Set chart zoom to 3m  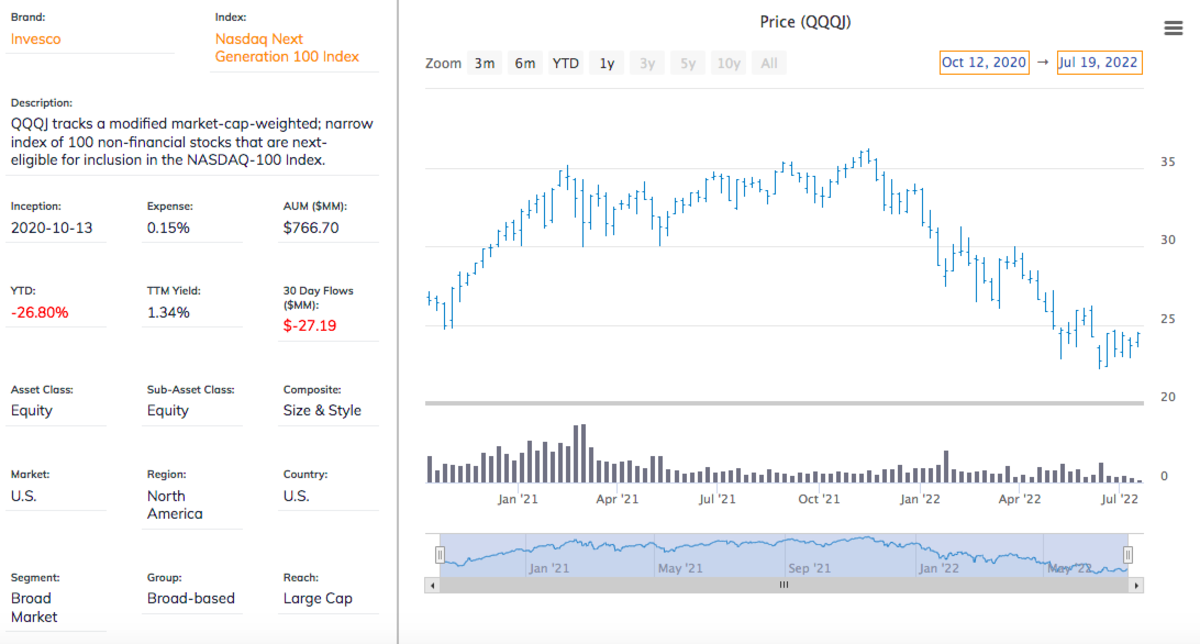(x=485, y=63)
